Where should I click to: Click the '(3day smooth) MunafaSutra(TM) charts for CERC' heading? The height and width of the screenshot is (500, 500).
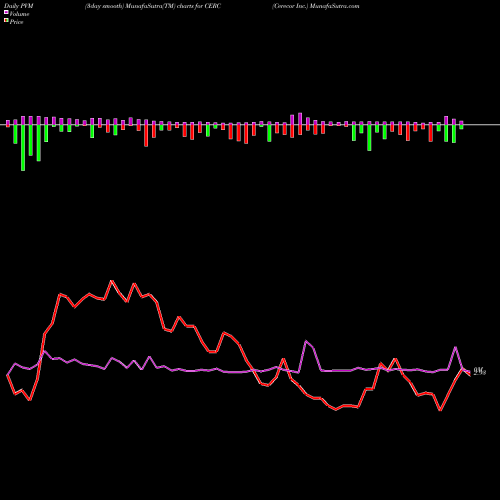tap(153, 6)
